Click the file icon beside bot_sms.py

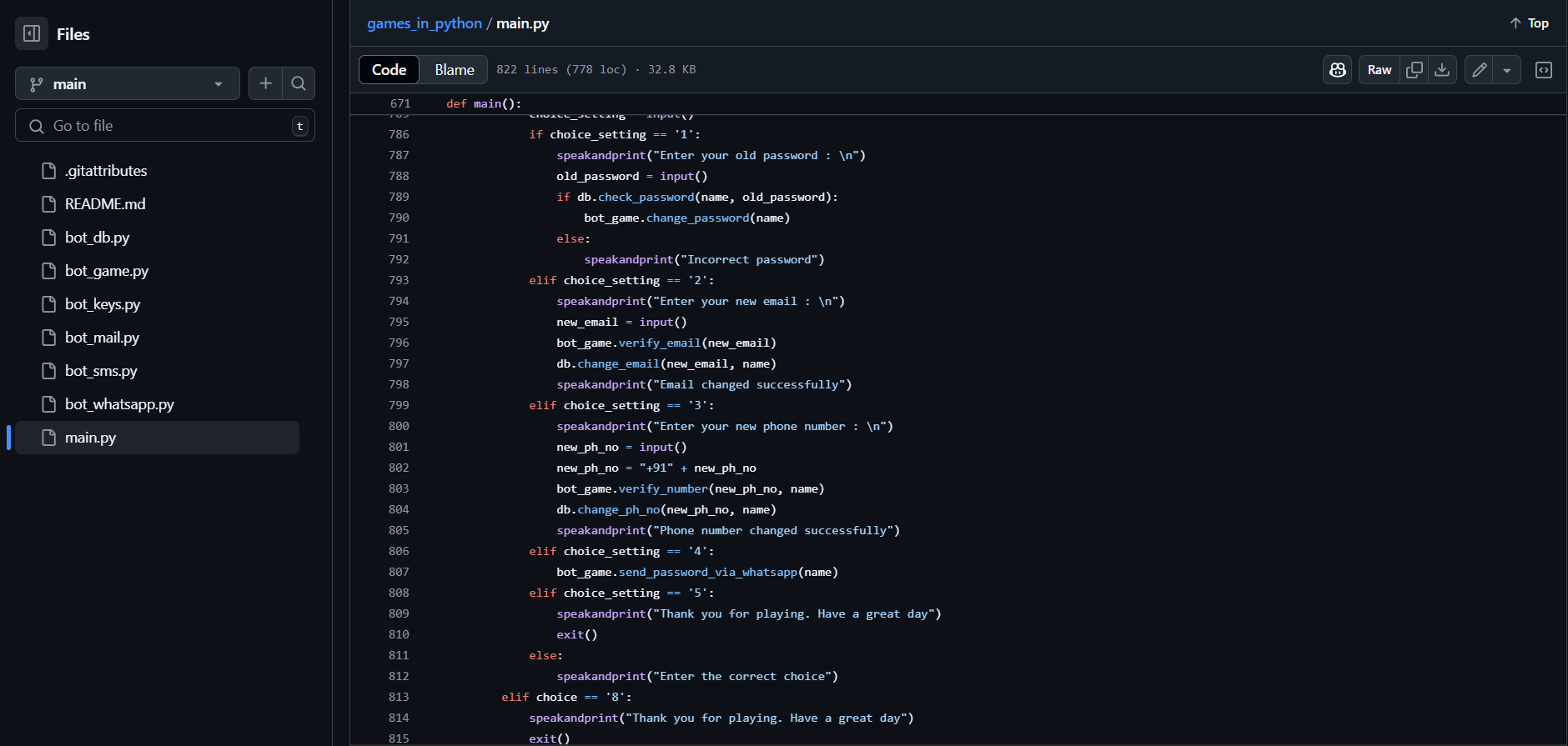coord(49,371)
